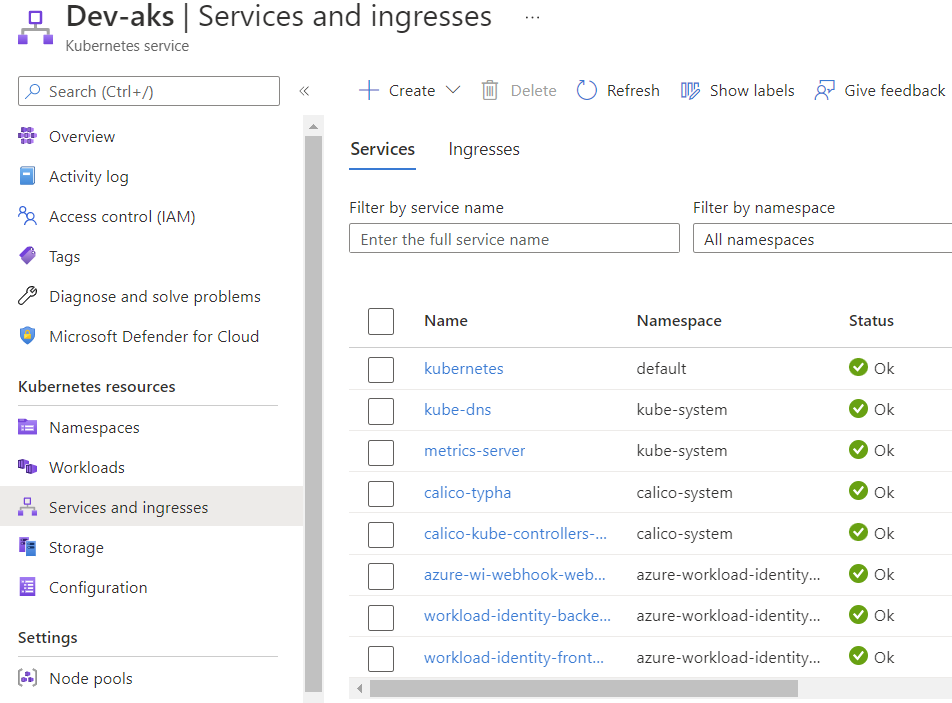
Task: Click the table scroll-left arrow
Action: (359, 688)
